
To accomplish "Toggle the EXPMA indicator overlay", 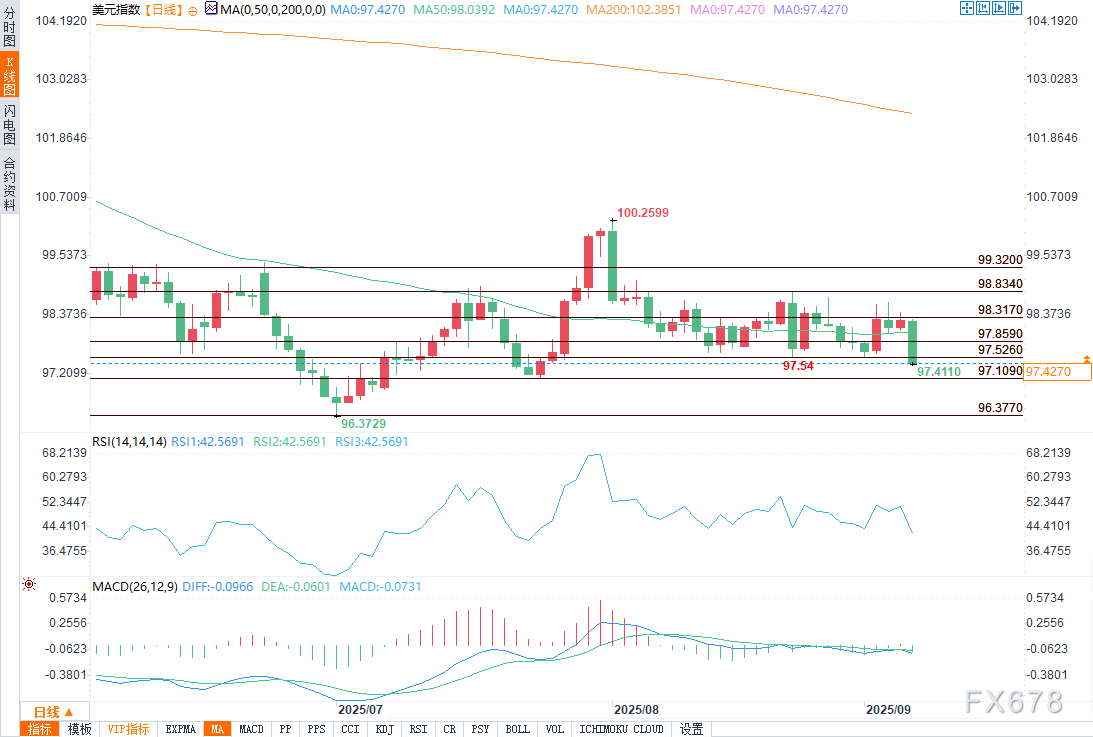I will pos(180,729).
